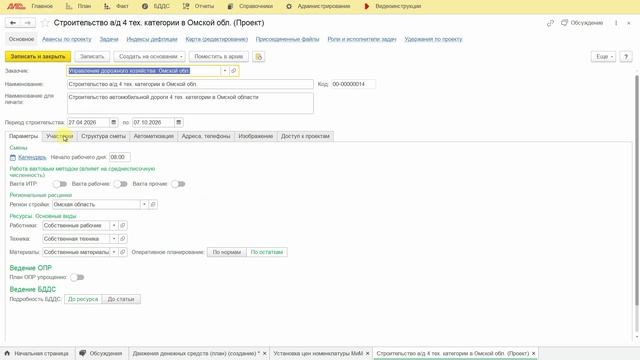Open the План section in top menu
This screenshot has width=640, height=360.
(x=78, y=6)
